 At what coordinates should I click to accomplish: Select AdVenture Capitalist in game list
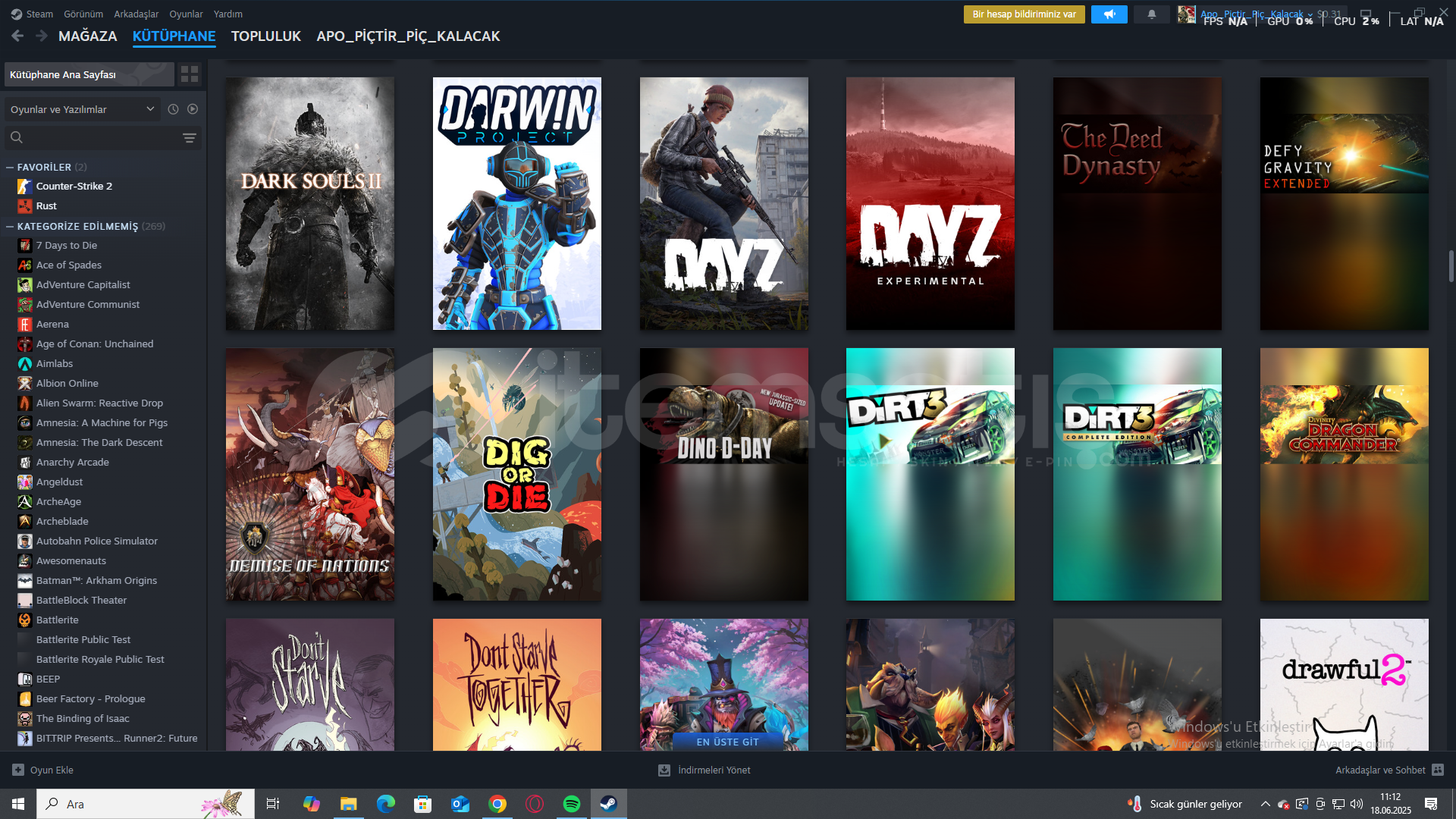83,284
